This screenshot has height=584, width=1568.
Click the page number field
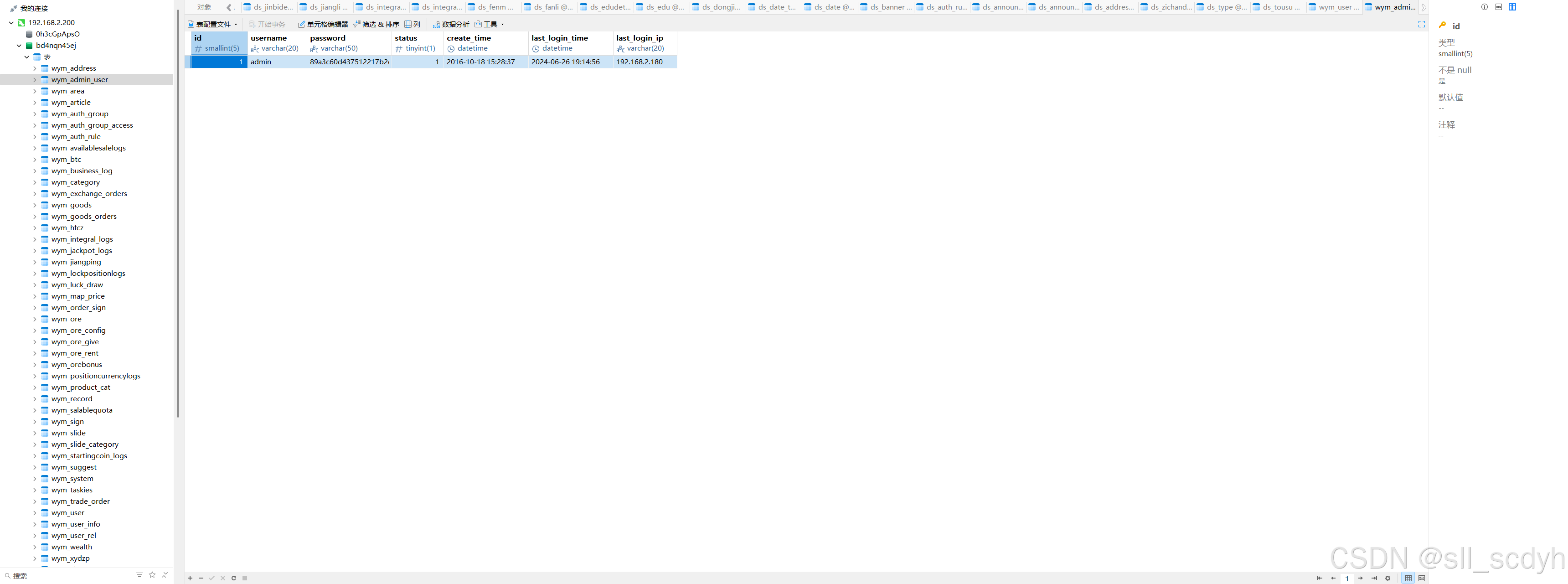pyautogui.click(x=1347, y=579)
